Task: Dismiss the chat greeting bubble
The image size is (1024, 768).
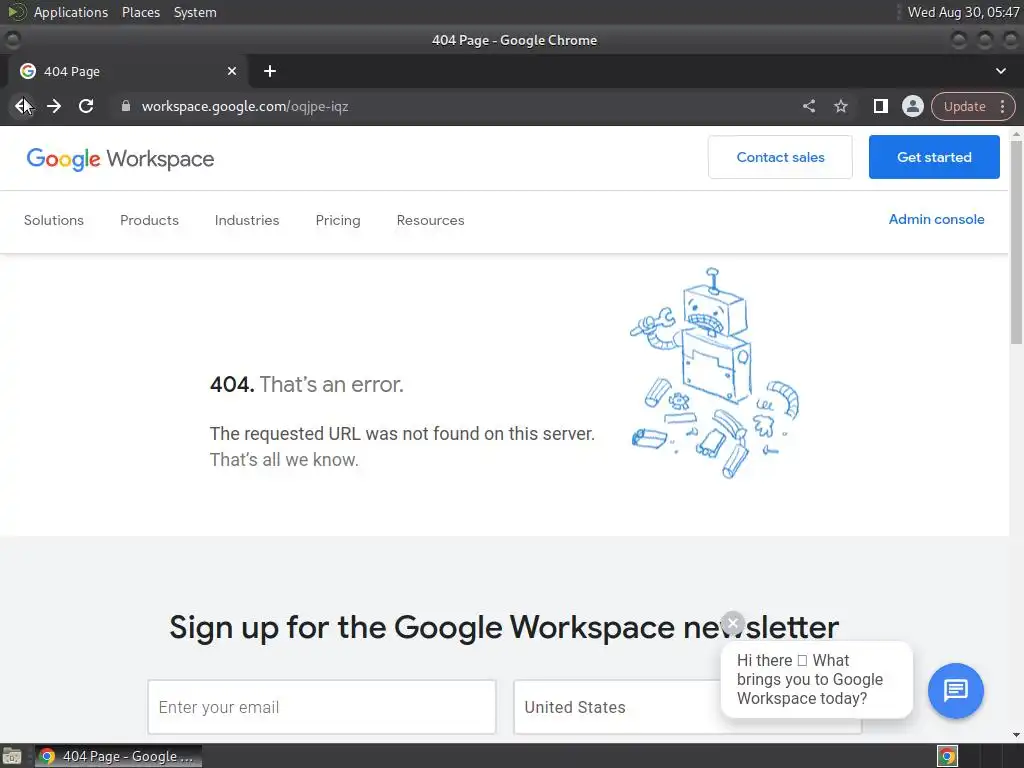Action: [x=733, y=623]
